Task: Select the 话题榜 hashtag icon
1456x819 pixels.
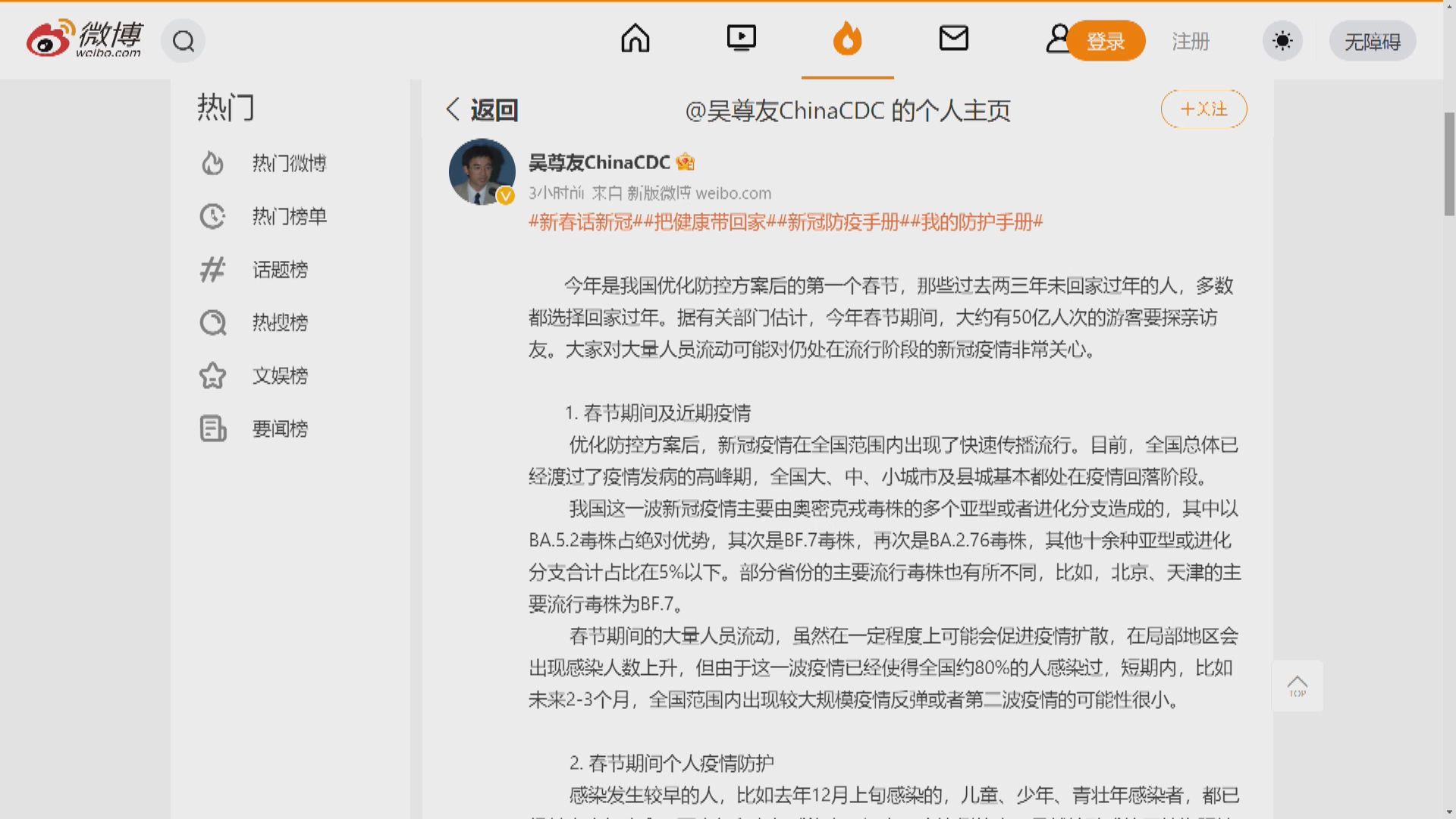Action: pyautogui.click(x=213, y=269)
